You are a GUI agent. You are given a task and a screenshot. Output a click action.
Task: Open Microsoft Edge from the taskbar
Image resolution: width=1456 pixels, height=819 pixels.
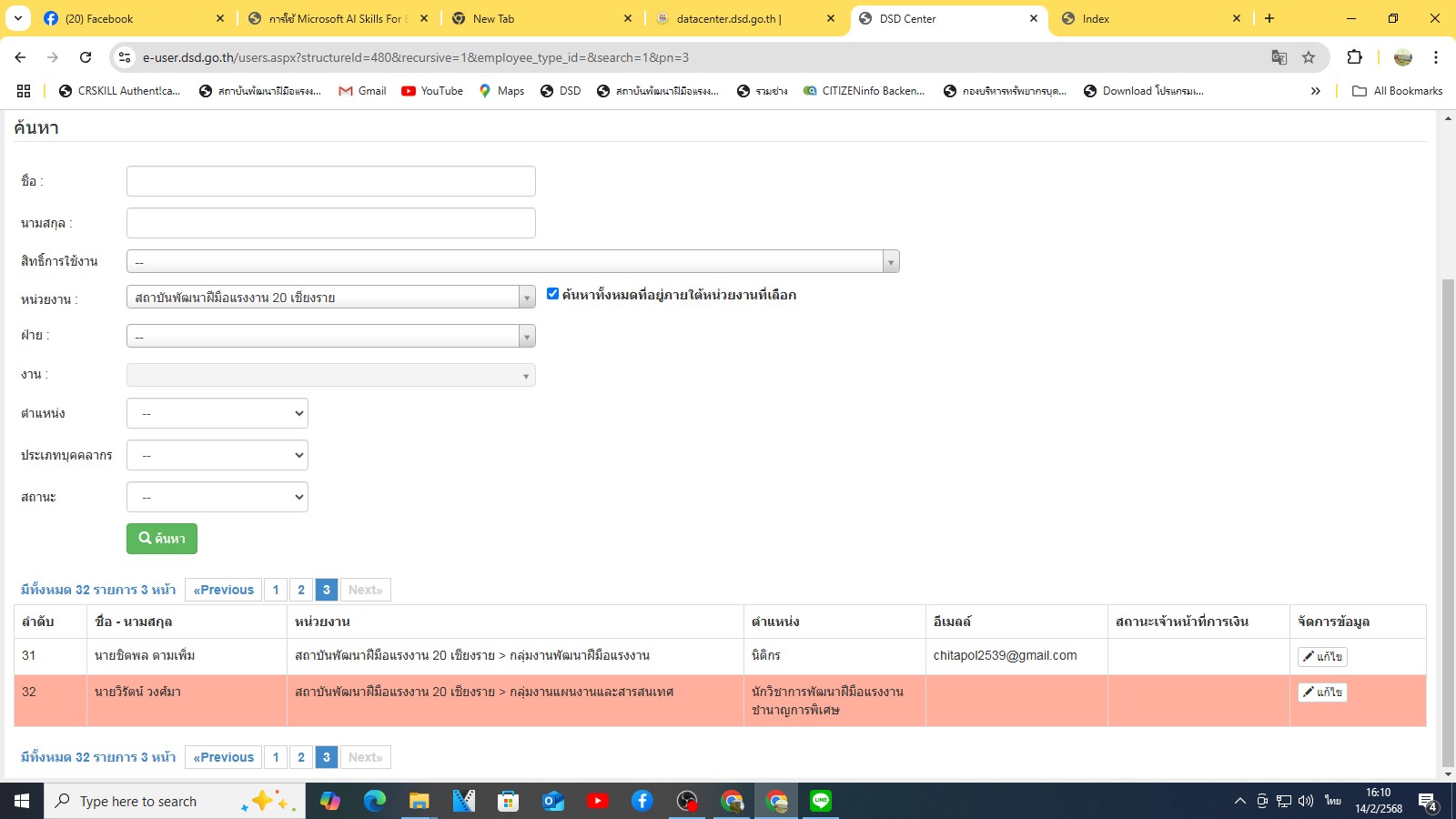pyautogui.click(x=375, y=801)
